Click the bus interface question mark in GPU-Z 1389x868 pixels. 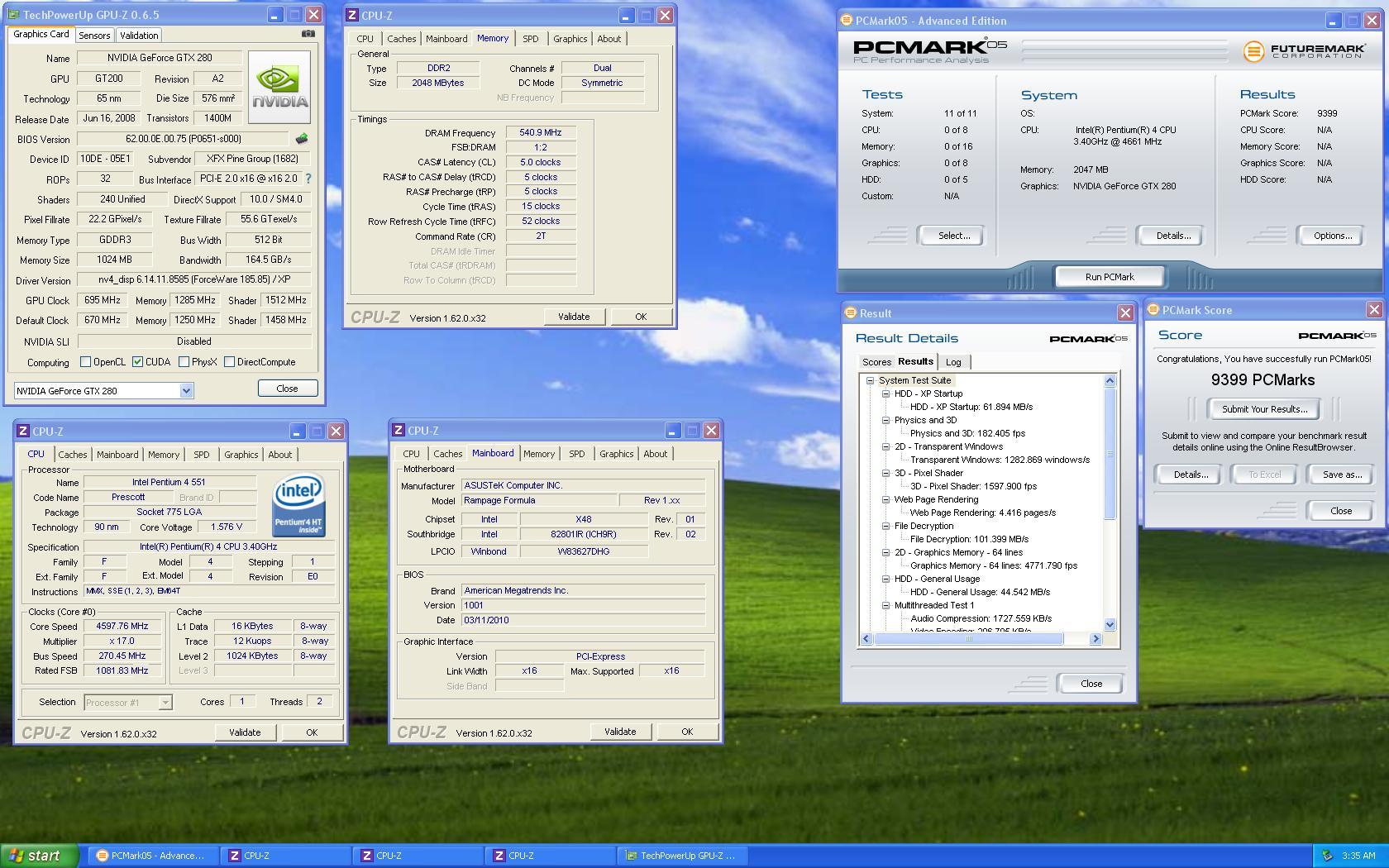308,179
